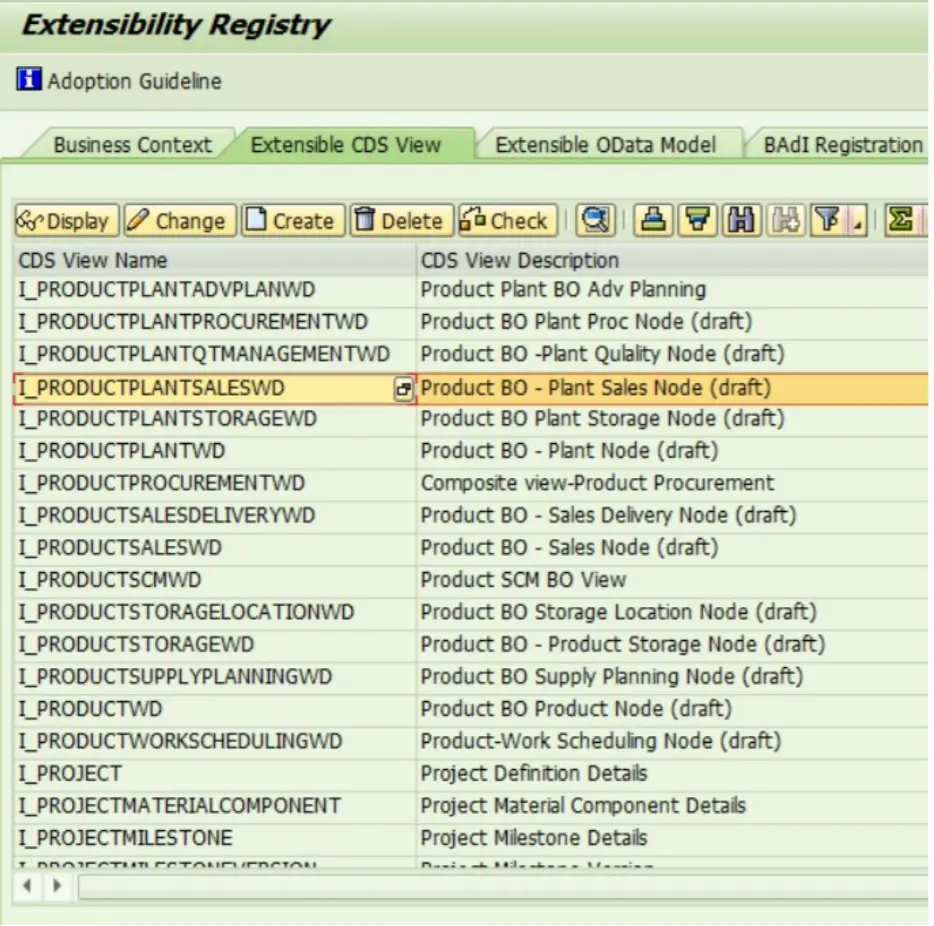
Task: Click description 'Product BO - Plant Sales Node (draft)'
Action: [x=596, y=388]
